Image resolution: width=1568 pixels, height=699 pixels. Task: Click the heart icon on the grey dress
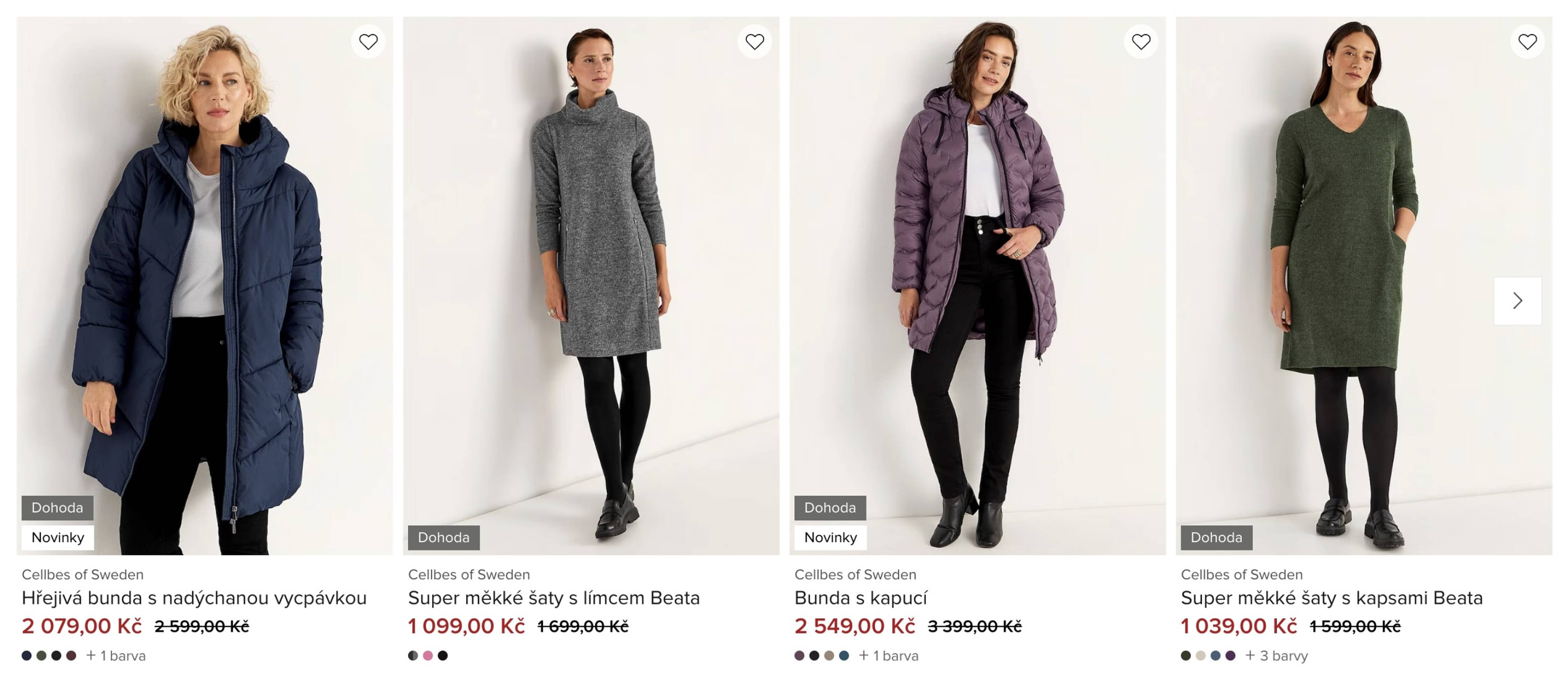755,41
